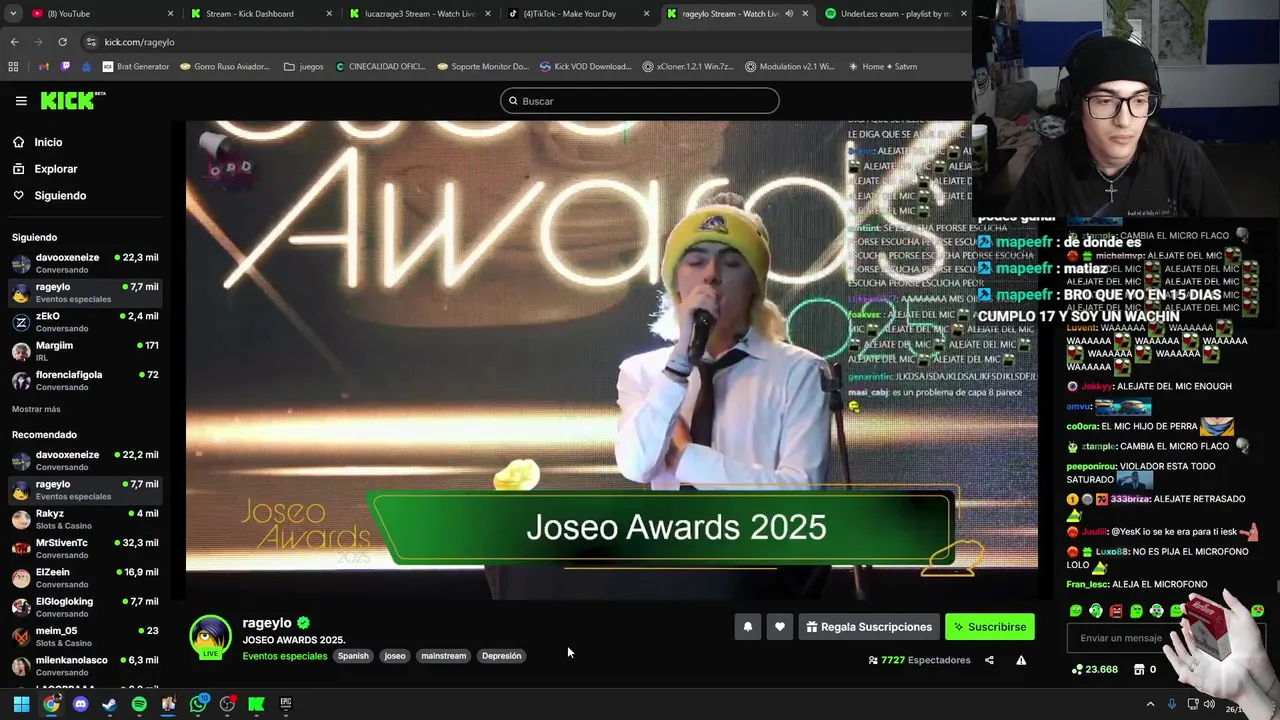Open the chat shop icon
The height and width of the screenshot is (720, 1280).
point(1138,669)
